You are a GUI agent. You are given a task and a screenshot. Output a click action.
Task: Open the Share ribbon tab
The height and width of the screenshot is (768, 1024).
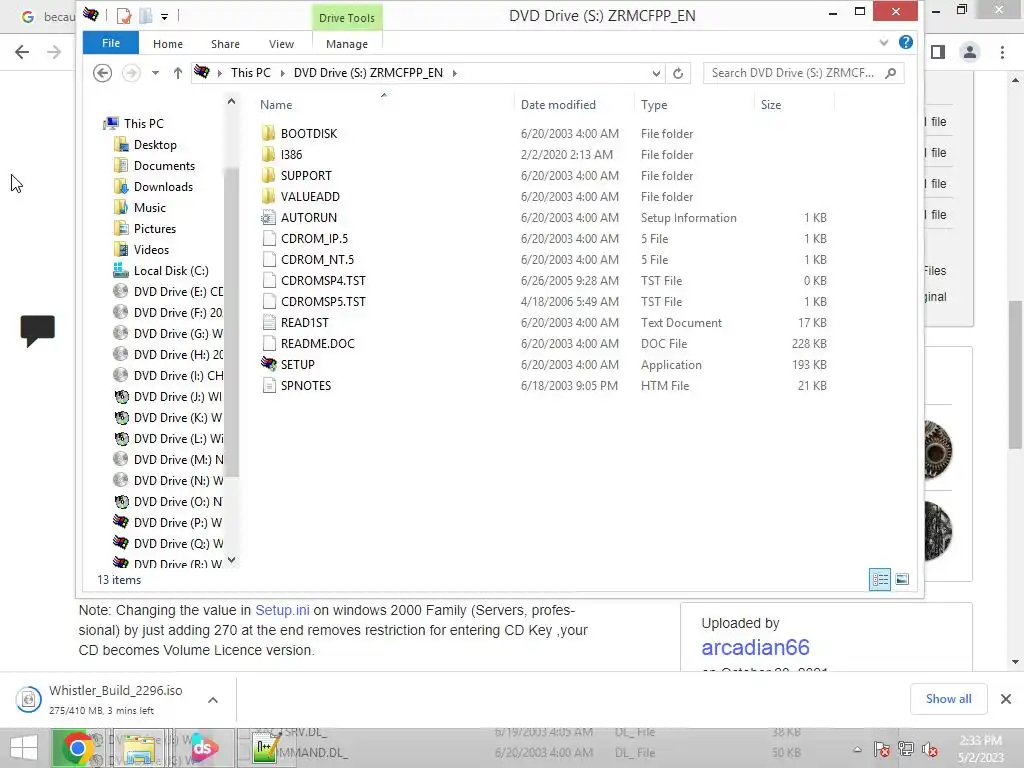tap(225, 44)
